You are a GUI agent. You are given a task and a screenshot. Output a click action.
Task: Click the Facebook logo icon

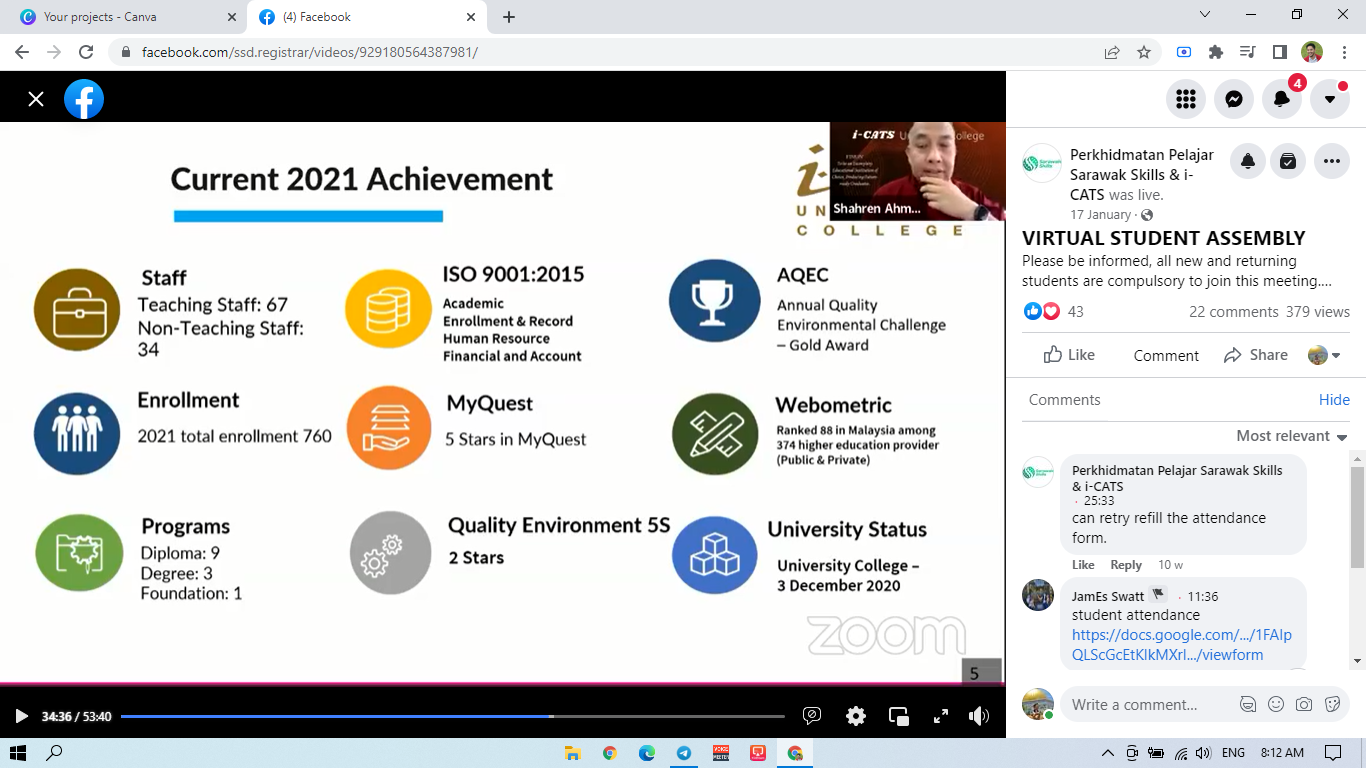point(84,99)
